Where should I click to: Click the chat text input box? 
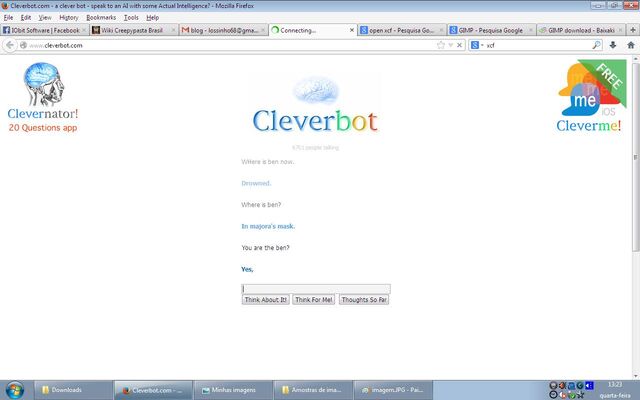pos(316,289)
